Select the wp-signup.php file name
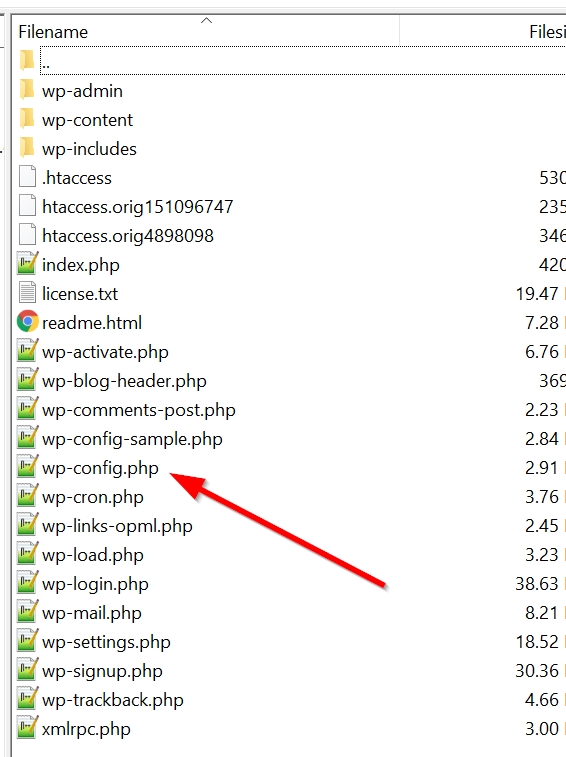Viewport: 566px width, 757px height. [102, 670]
